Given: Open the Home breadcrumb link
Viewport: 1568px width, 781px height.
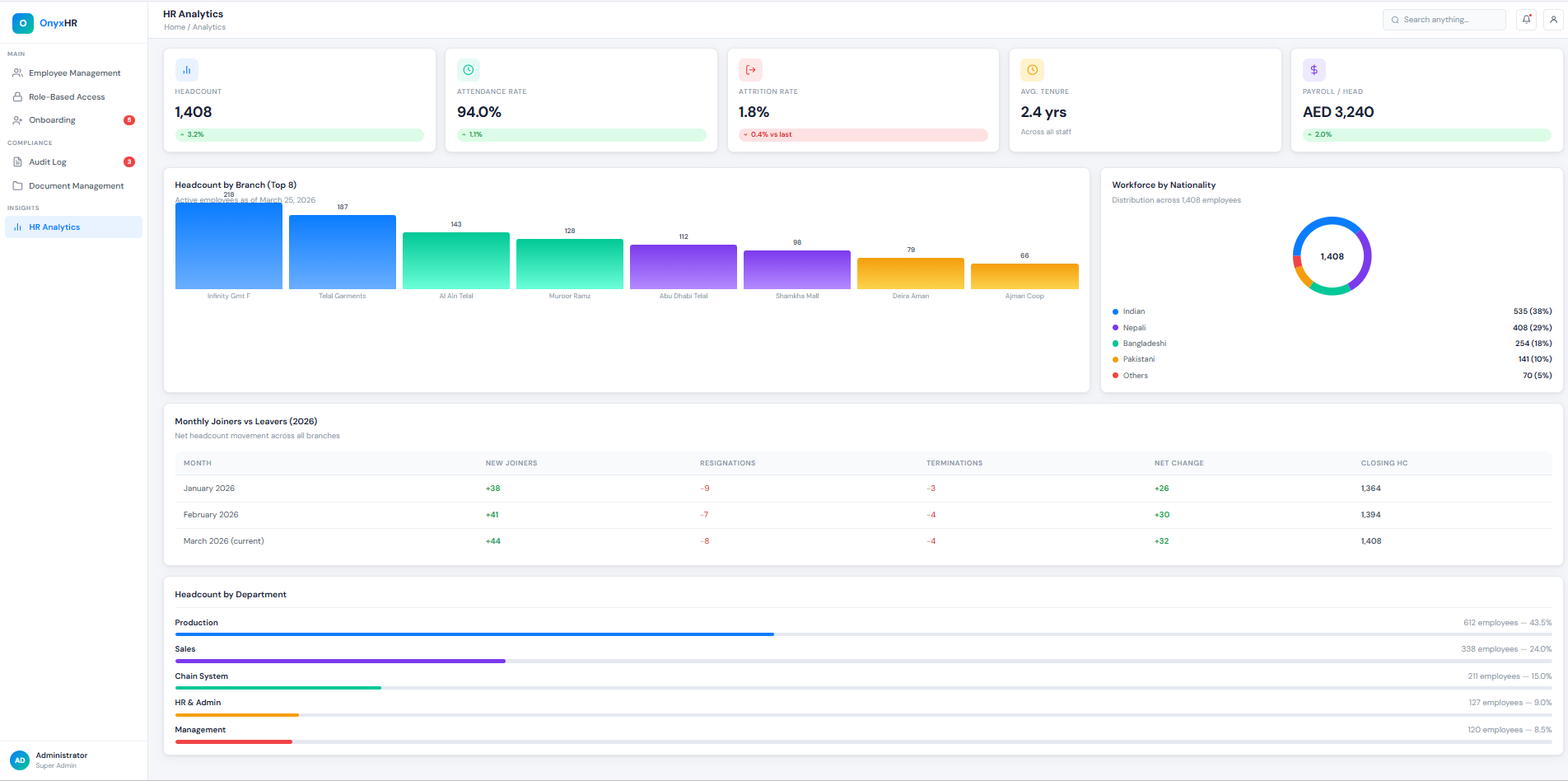Looking at the screenshot, I should (x=174, y=26).
